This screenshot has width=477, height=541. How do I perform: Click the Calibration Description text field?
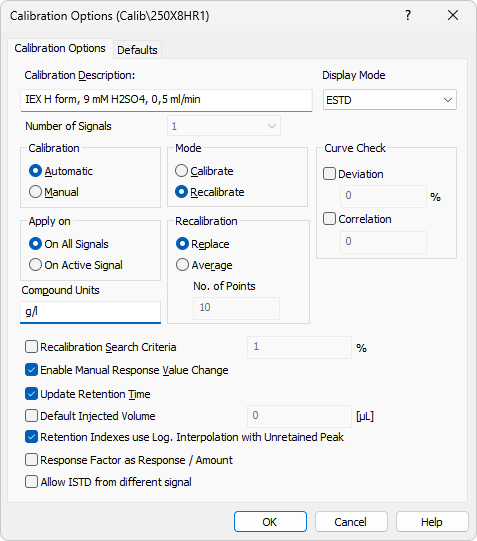pos(166,100)
